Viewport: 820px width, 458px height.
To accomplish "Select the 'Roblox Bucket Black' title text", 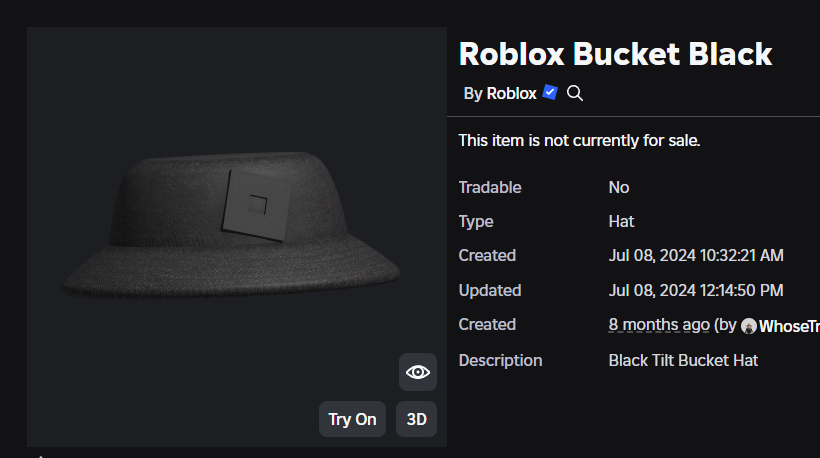I will 615,54.
